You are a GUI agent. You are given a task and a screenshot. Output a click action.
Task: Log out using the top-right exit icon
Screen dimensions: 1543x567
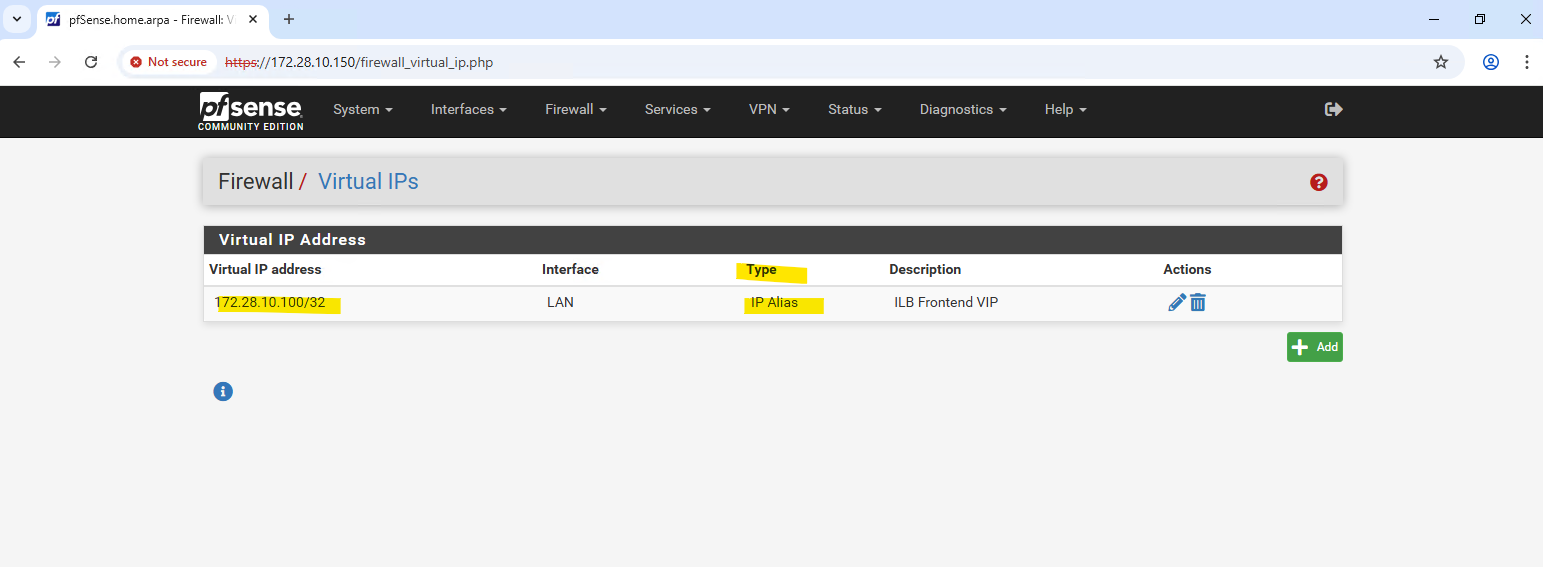point(1333,109)
